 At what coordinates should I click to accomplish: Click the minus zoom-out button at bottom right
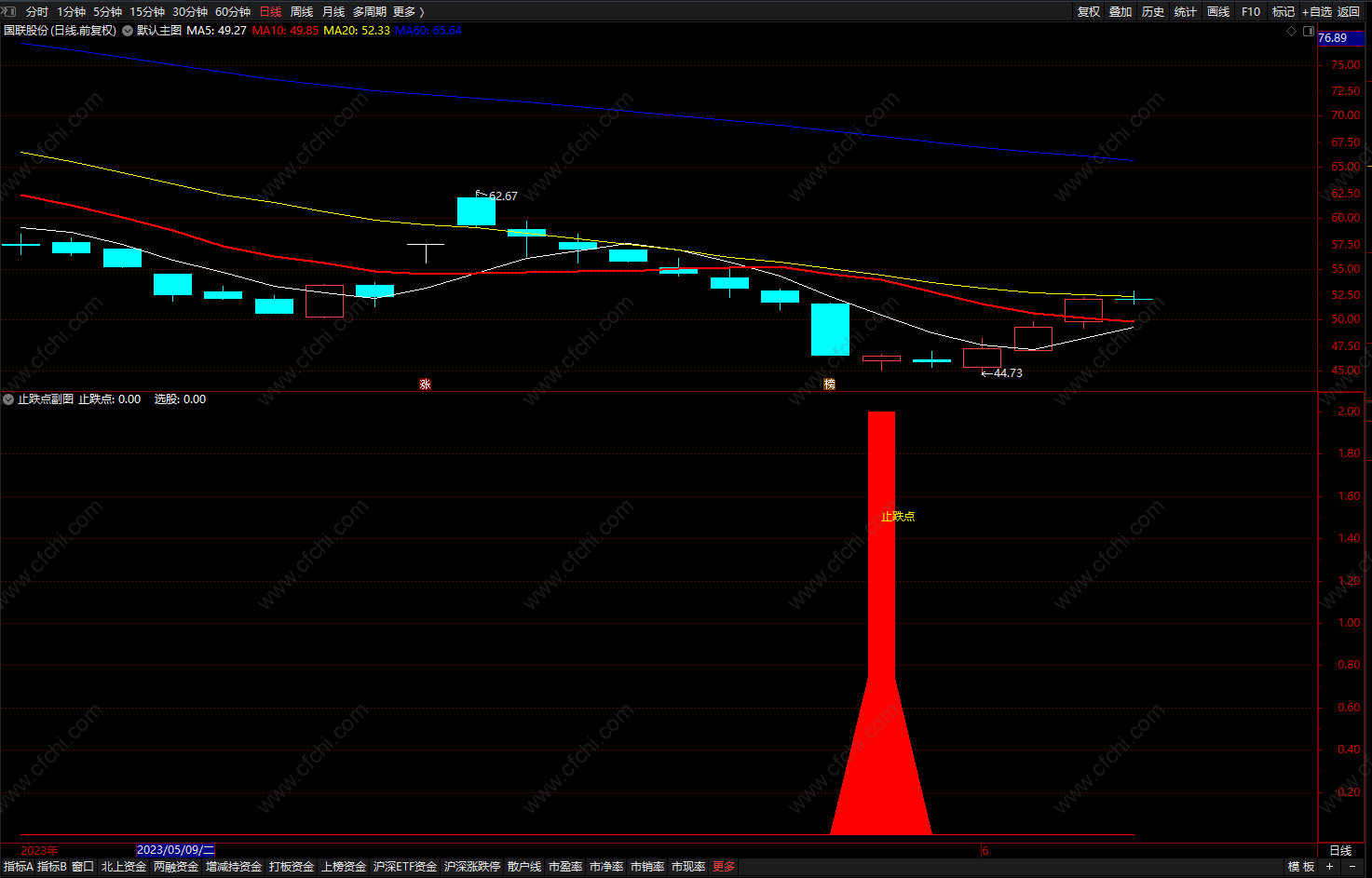pos(1352,867)
